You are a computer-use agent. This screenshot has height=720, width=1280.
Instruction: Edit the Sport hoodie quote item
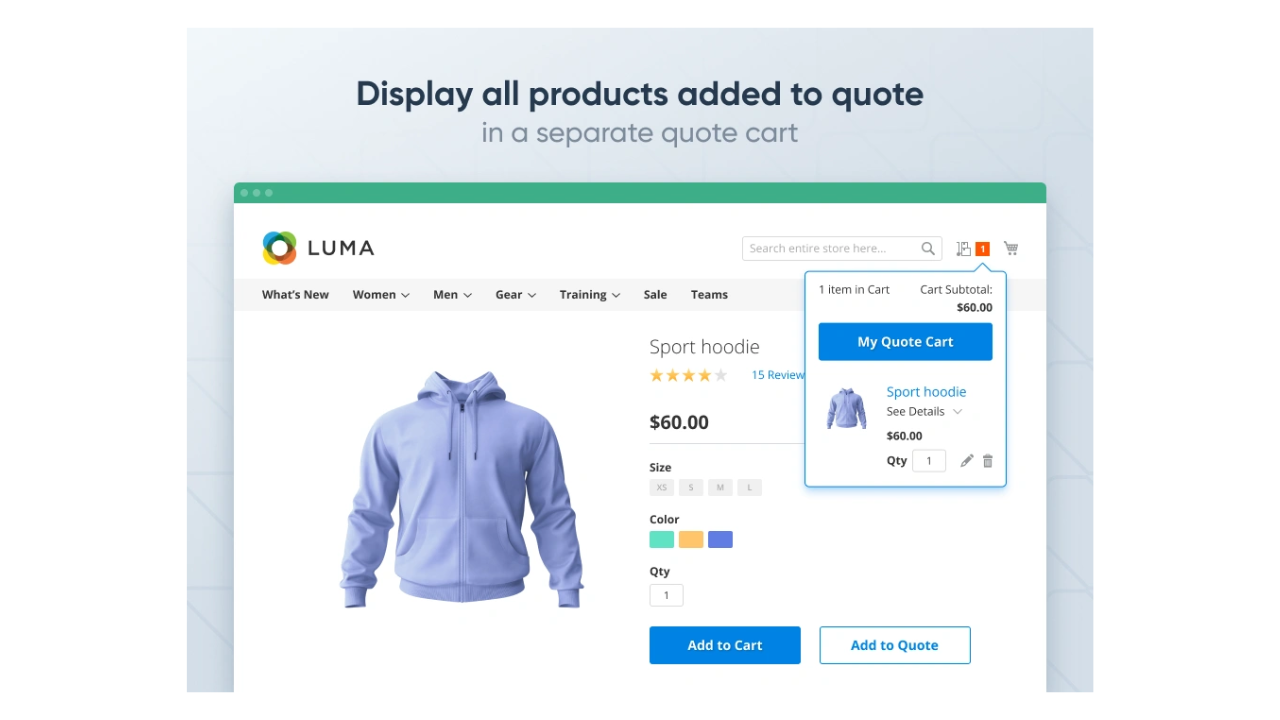[967, 461]
